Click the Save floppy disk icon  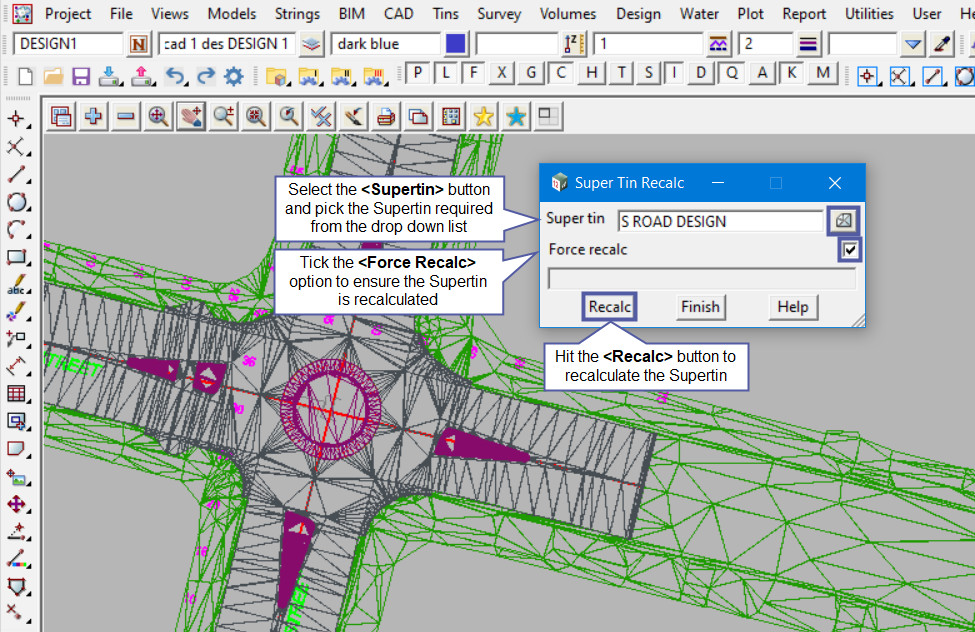81,75
